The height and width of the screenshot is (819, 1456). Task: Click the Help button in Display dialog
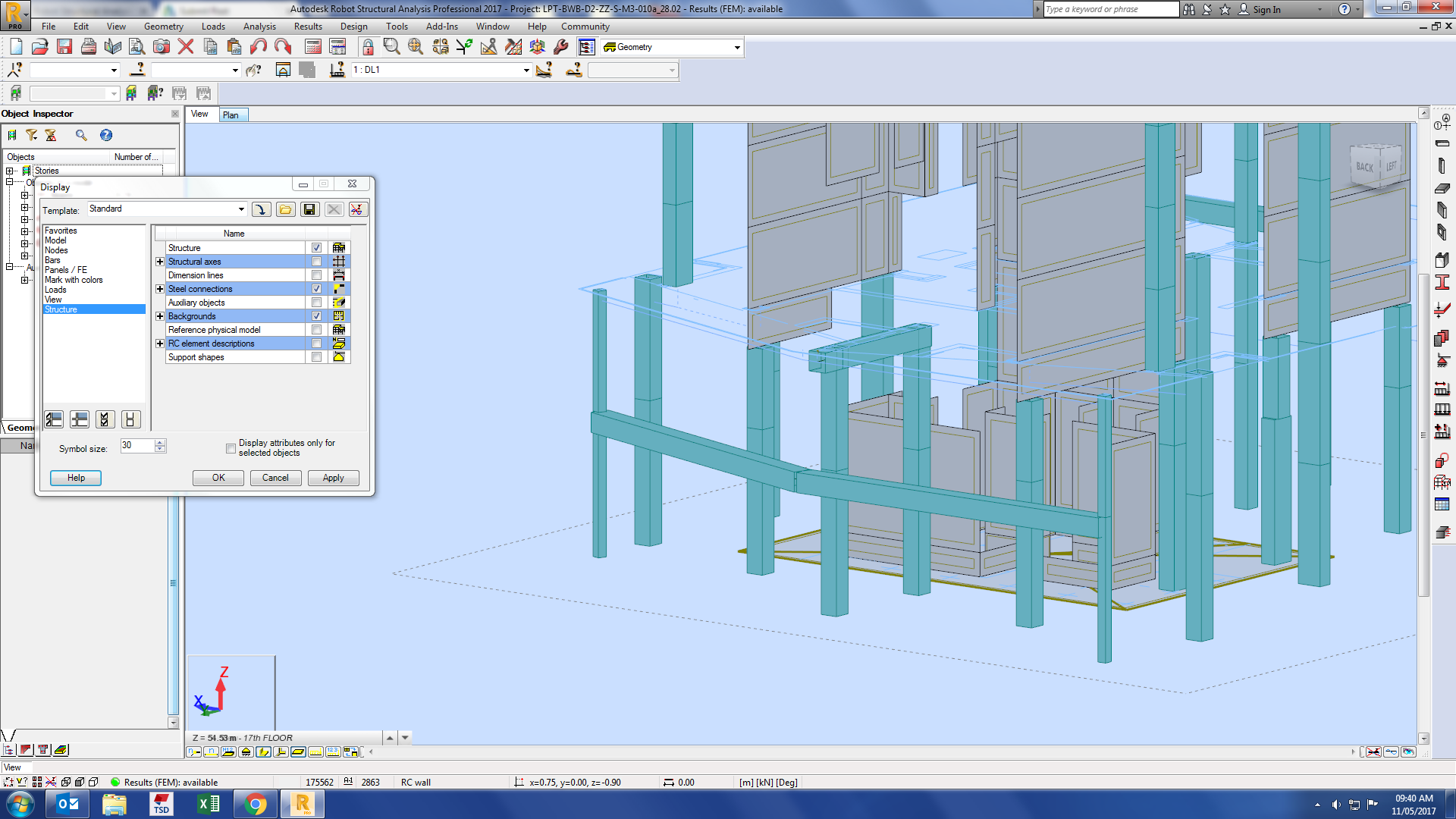click(x=76, y=478)
